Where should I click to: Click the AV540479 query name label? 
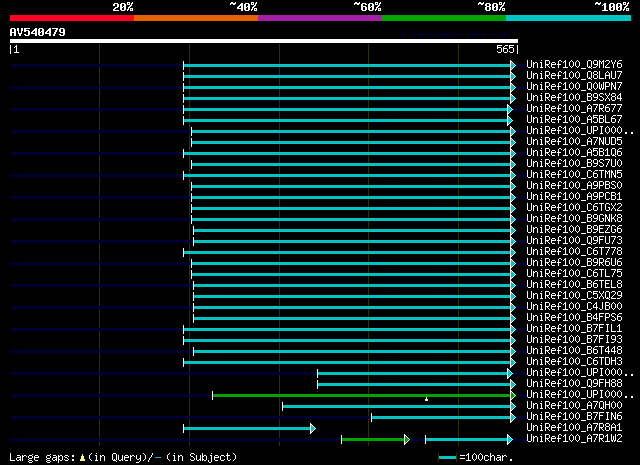click(x=38, y=32)
